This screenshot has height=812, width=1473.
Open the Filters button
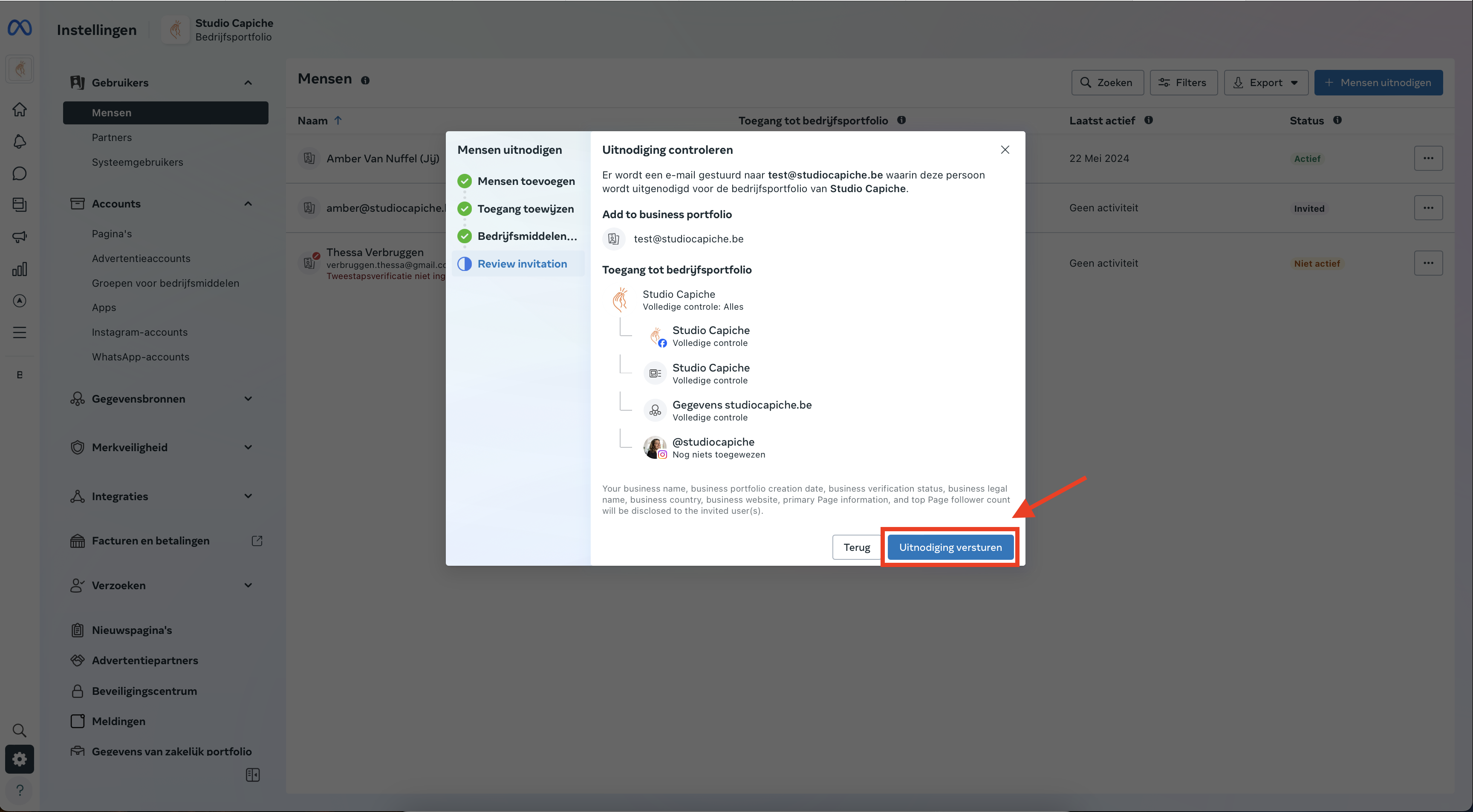(x=1183, y=83)
